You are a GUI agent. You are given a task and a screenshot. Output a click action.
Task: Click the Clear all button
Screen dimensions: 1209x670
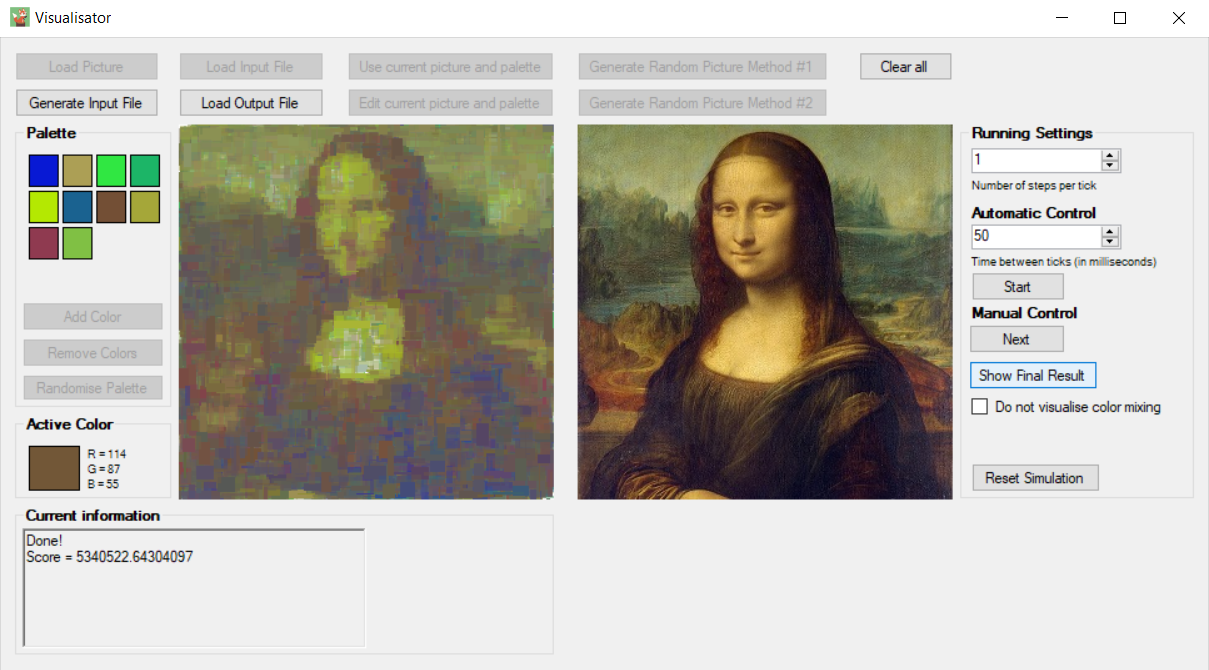(x=904, y=67)
